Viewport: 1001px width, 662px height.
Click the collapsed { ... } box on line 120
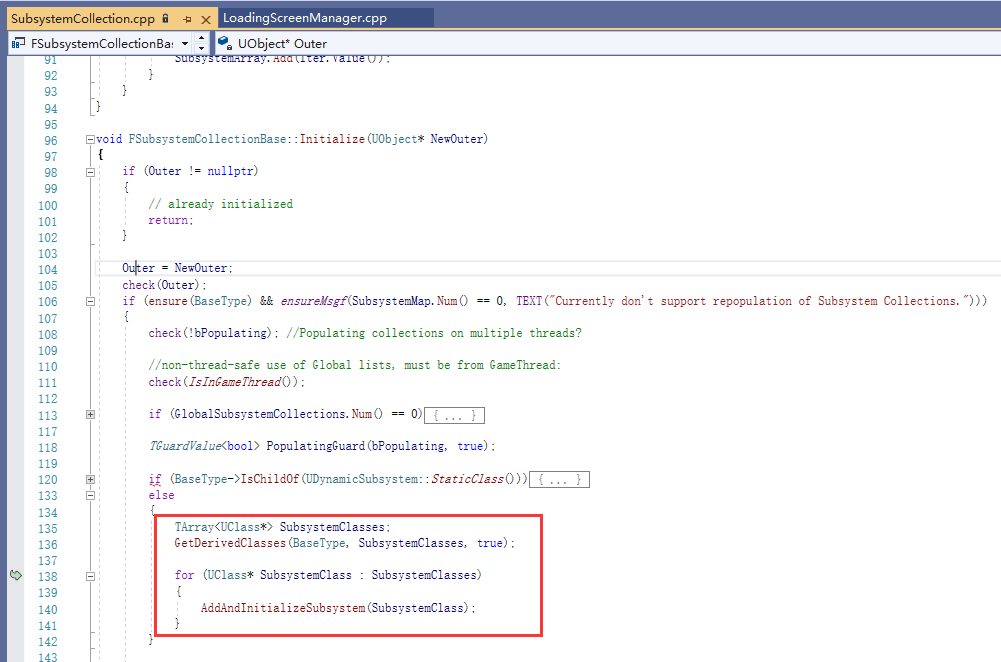pyautogui.click(x=559, y=479)
